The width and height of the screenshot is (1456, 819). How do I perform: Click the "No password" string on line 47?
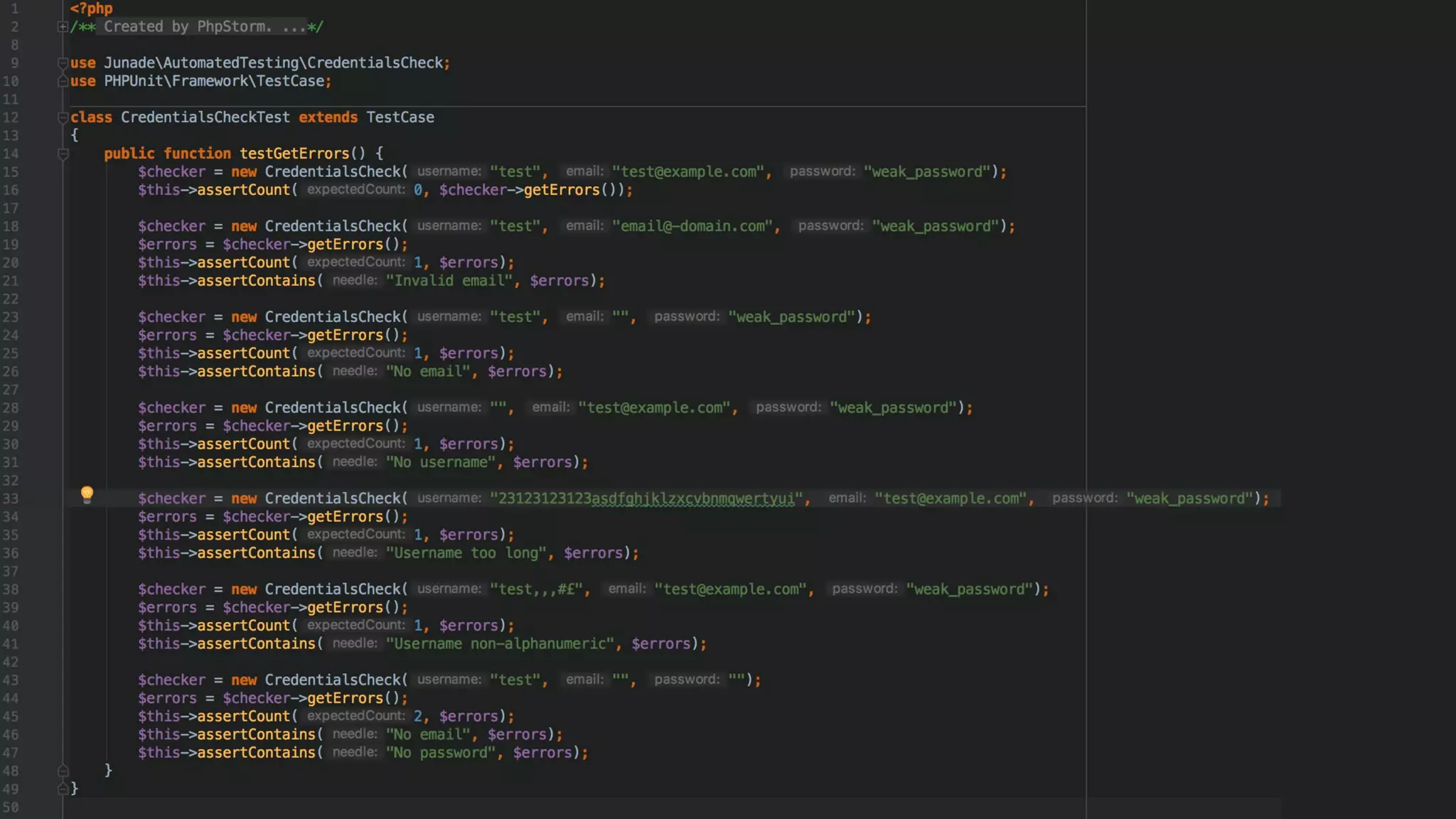tap(441, 753)
